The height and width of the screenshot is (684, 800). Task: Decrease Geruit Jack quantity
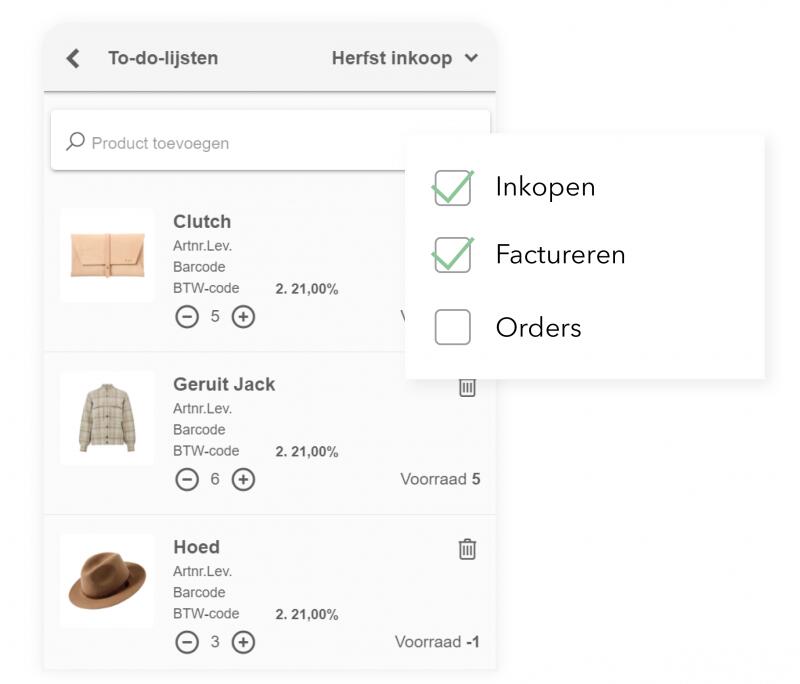tap(187, 479)
